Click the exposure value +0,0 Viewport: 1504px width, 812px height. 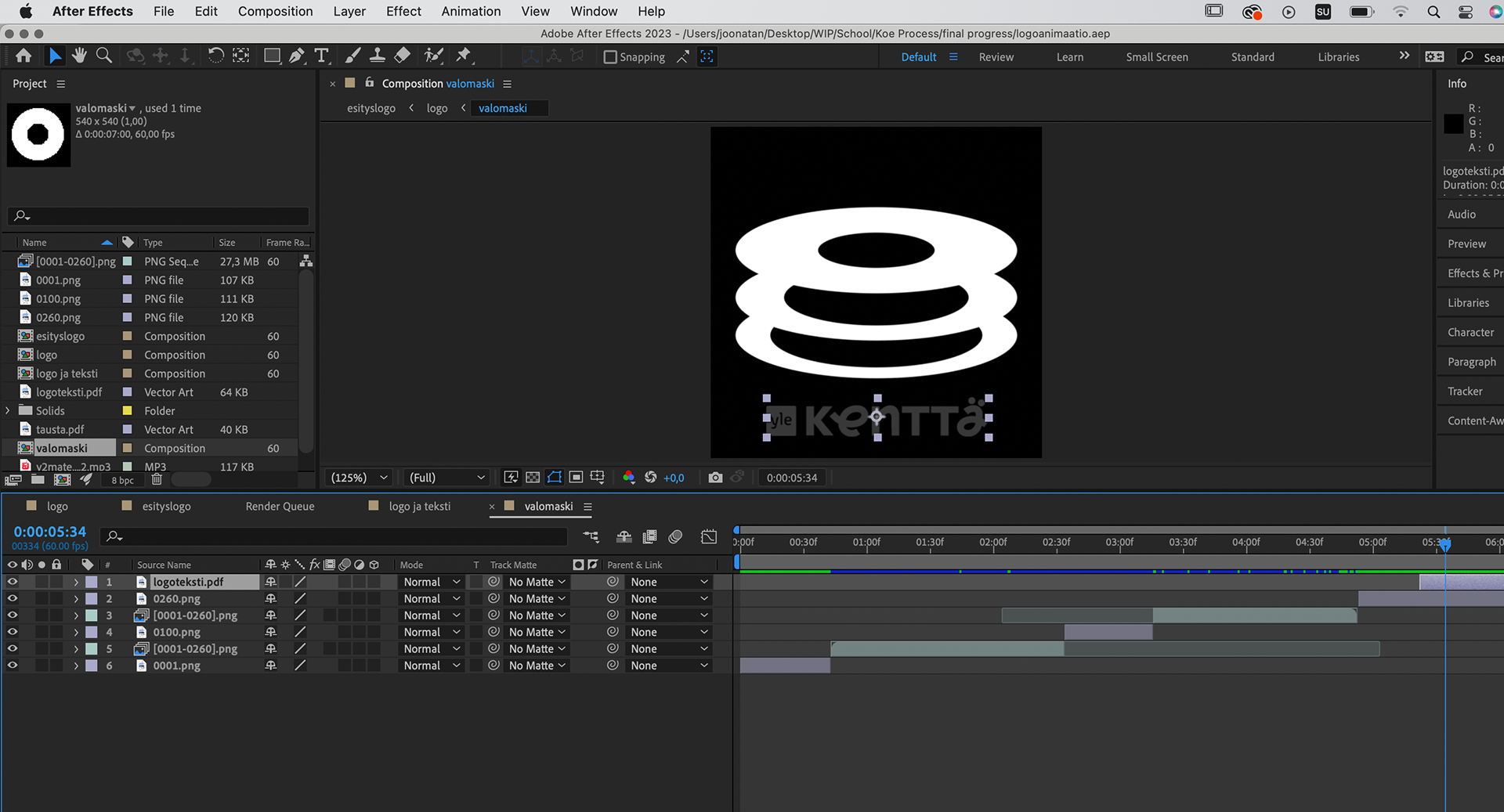point(674,478)
